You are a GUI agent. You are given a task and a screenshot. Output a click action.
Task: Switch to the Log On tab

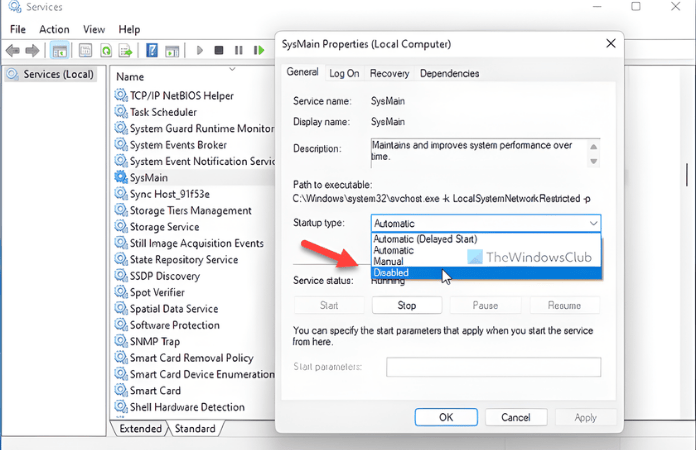coord(344,73)
